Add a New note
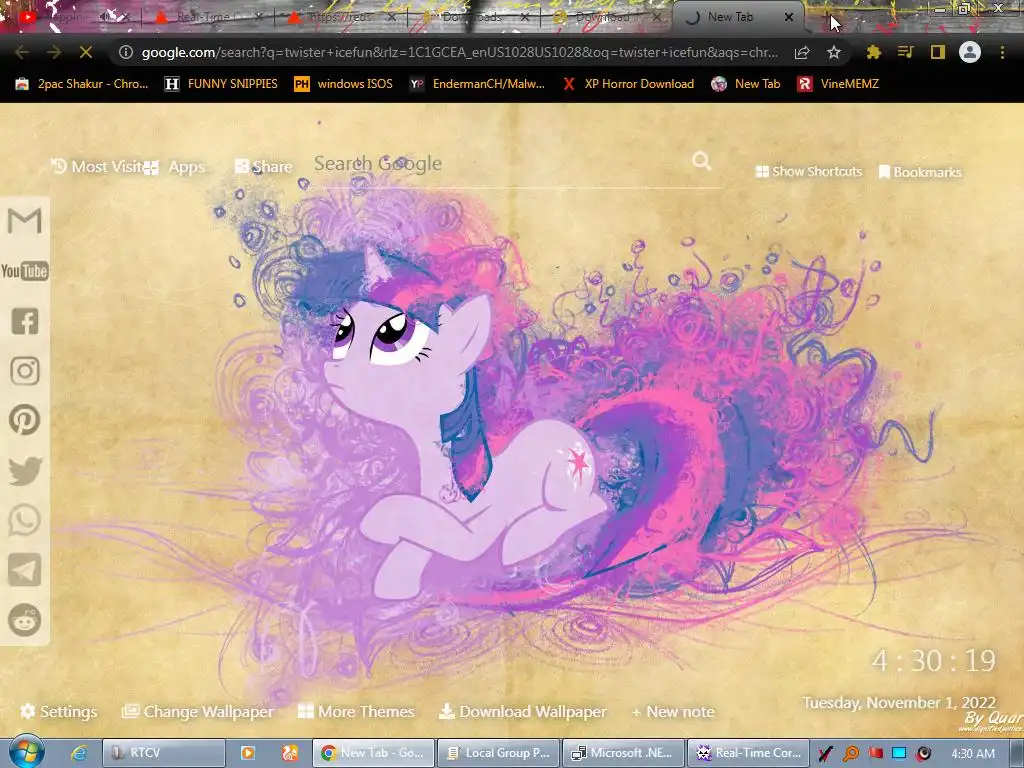 (x=673, y=711)
